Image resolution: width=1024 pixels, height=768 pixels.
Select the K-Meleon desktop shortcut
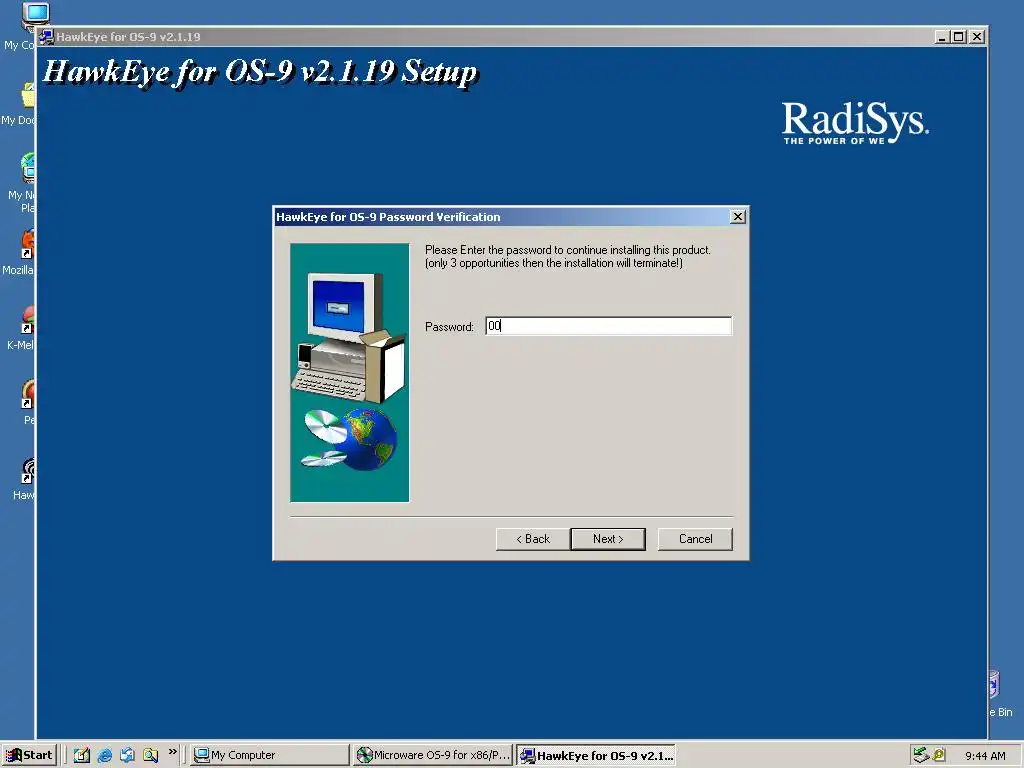22,328
